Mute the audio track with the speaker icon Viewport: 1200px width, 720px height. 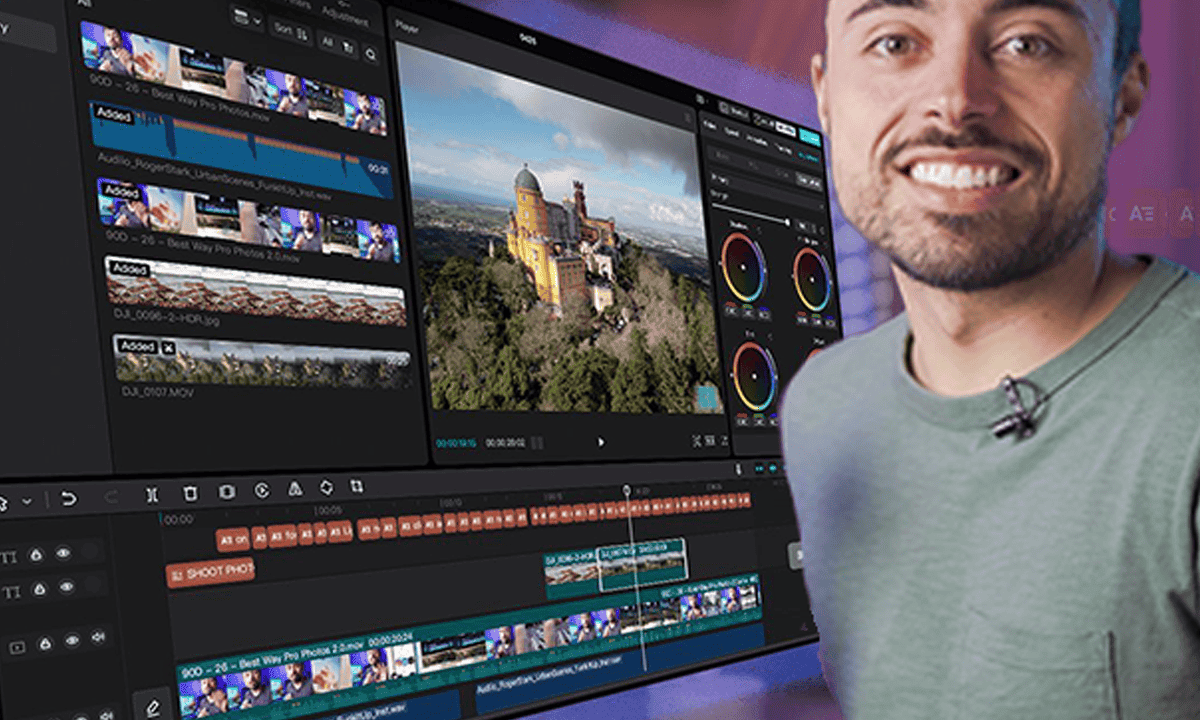99,639
